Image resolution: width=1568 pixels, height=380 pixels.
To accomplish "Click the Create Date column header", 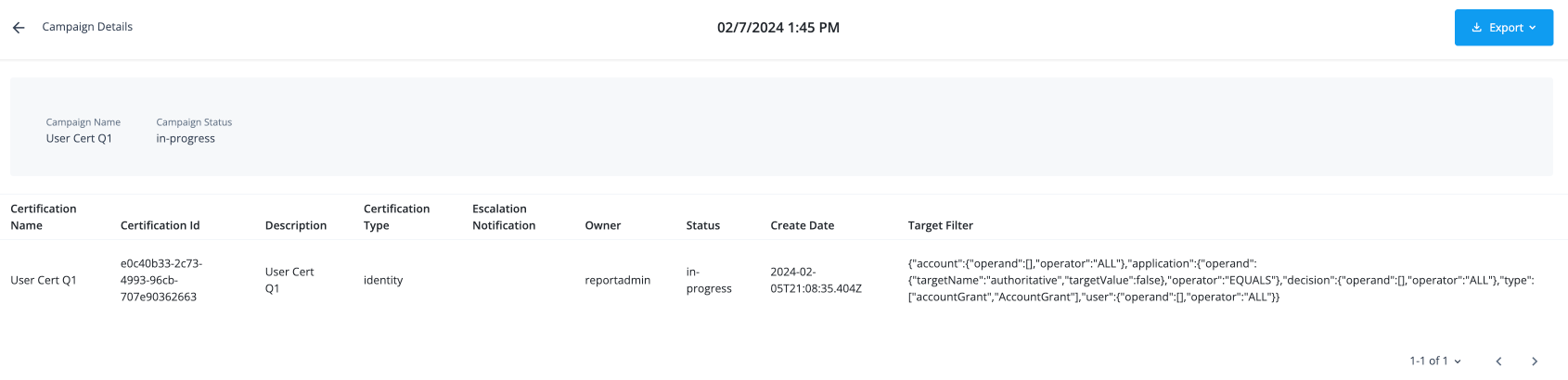I will coord(802,225).
